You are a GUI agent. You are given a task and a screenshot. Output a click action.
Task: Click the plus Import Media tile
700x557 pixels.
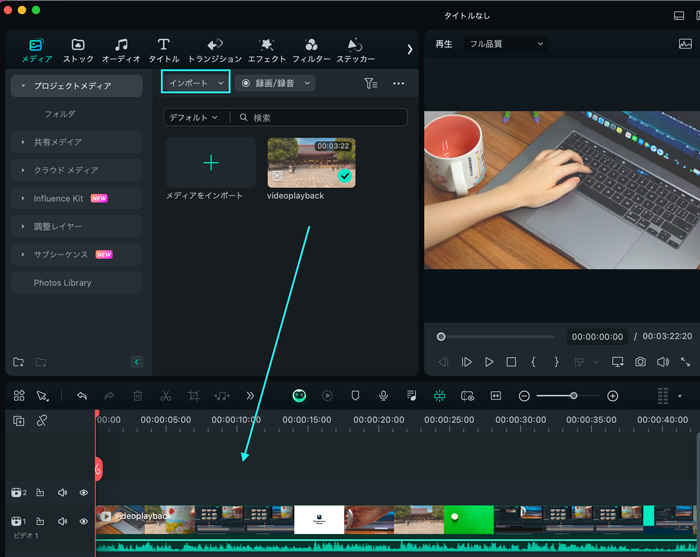[211, 162]
